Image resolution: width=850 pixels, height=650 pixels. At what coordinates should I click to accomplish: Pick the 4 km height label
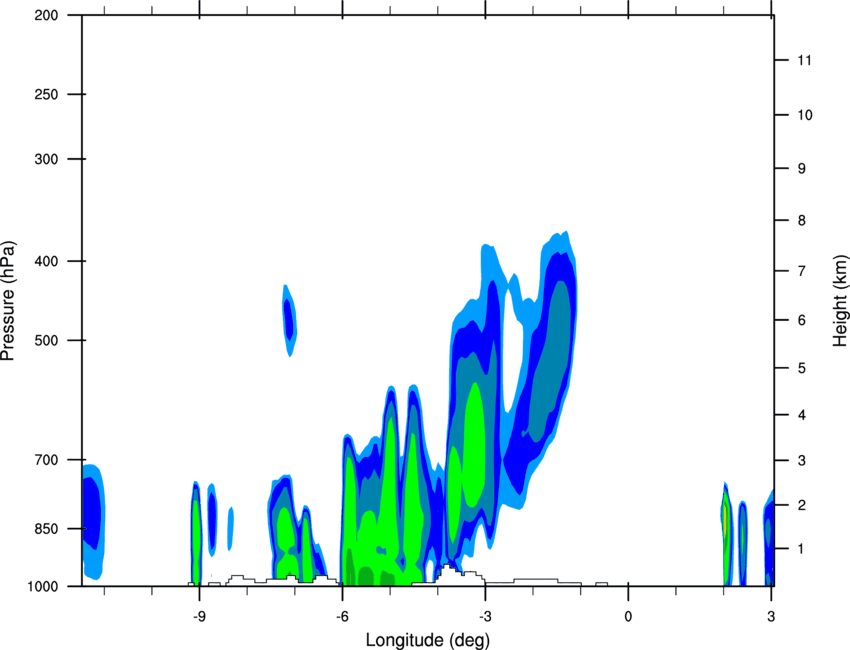click(x=802, y=415)
